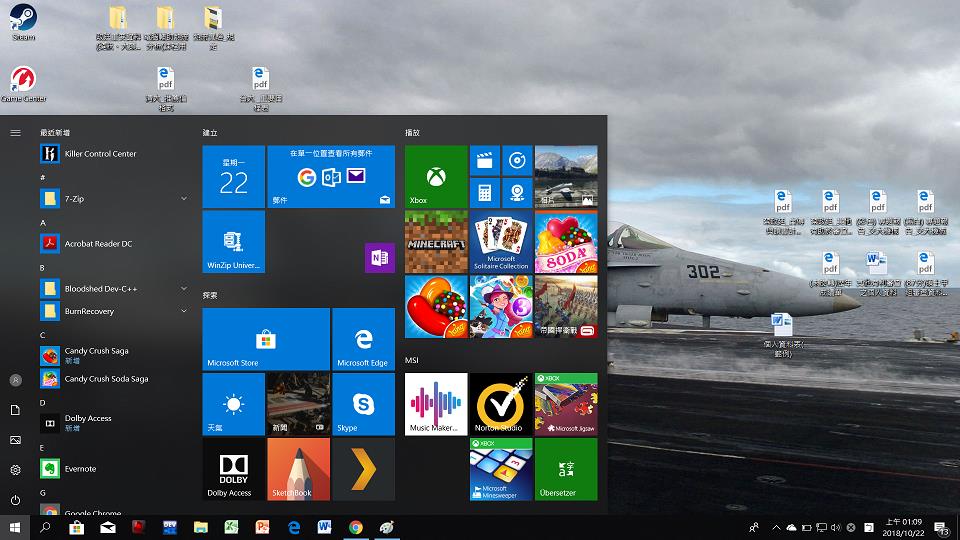Click the letter C index header
960x540 pixels.
(x=43, y=335)
